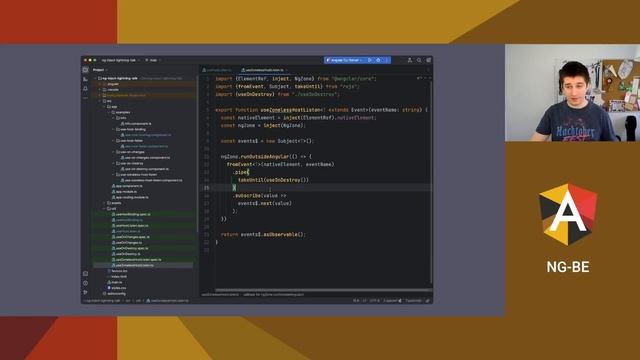Click the TypeScript language service widget
Viewport: 640px width, 360px height.
coord(413,301)
